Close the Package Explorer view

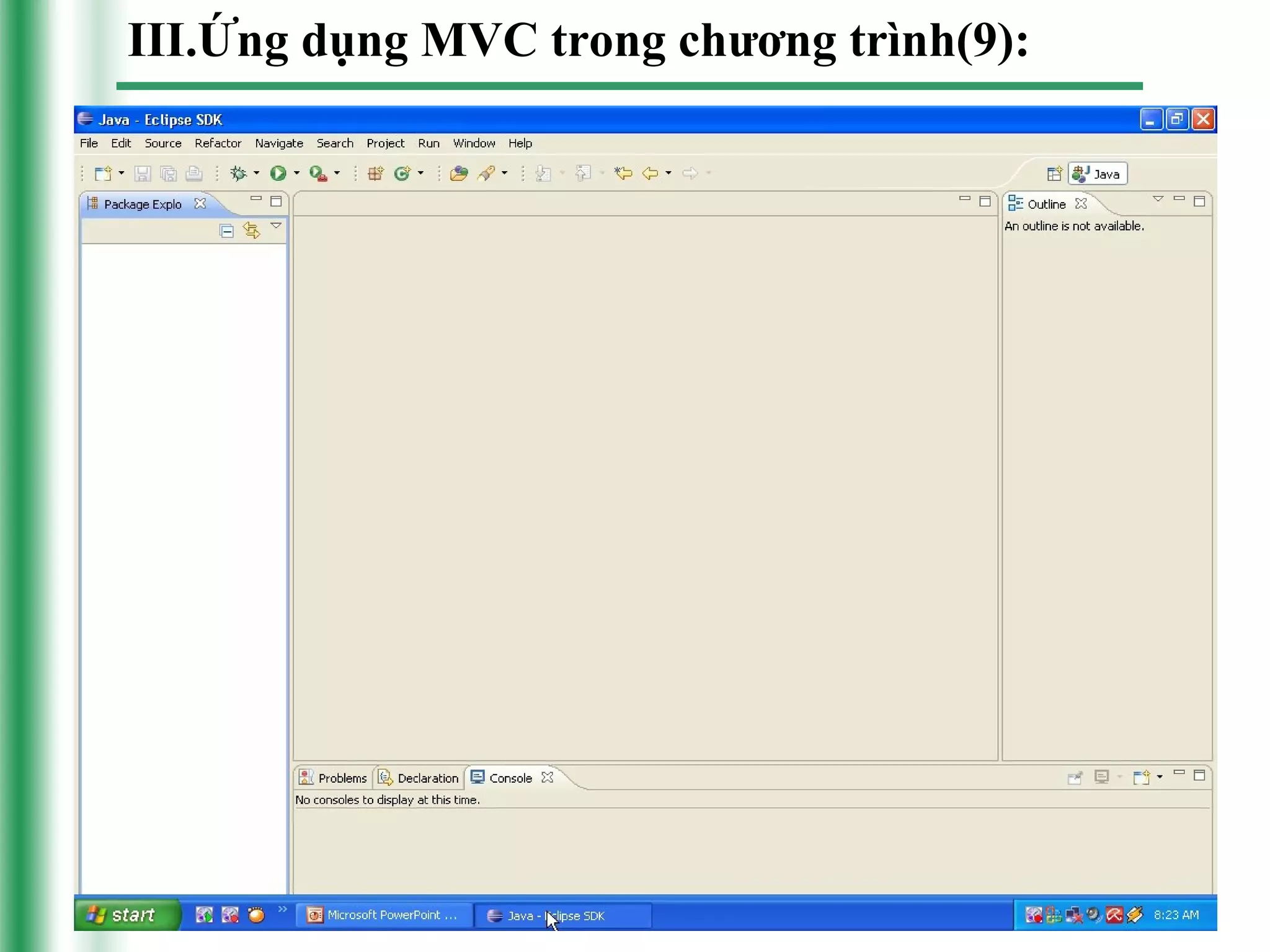point(200,203)
